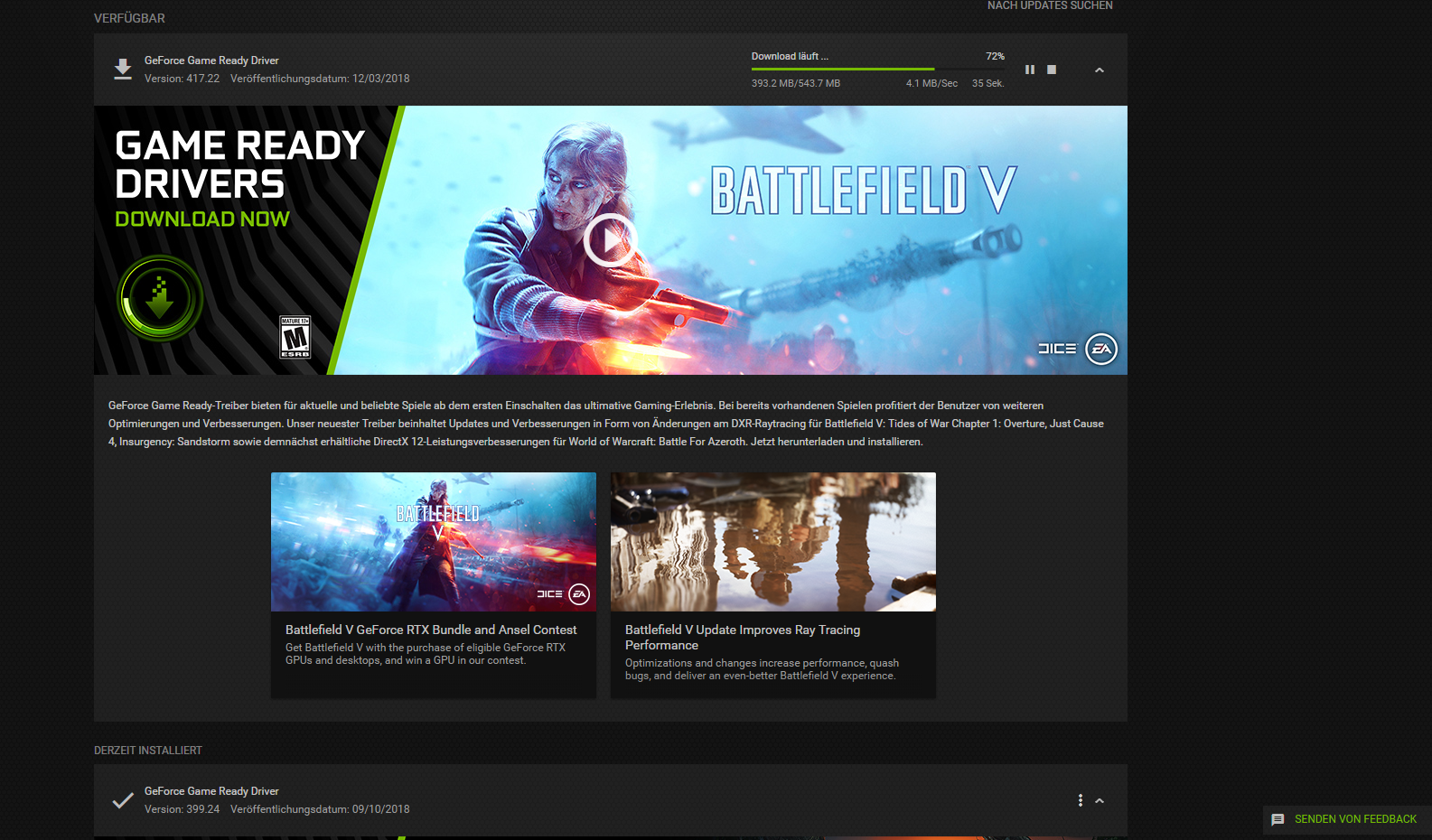
Task: Click 'Battlefield V GeForce RTX Bundle and Ansel Contest' title
Action: pyautogui.click(x=431, y=630)
